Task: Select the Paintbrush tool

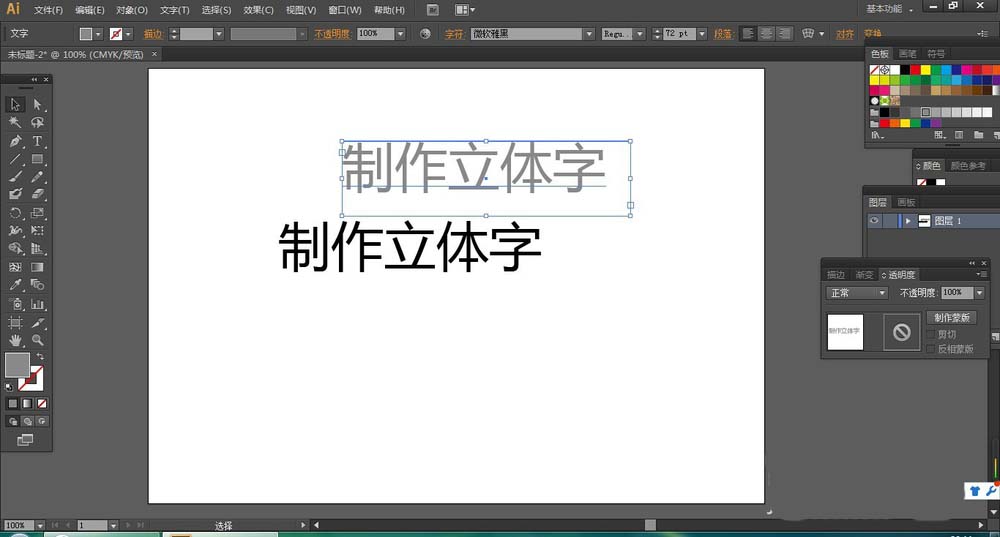Action: pyautogui.click(x=15, y=177)
